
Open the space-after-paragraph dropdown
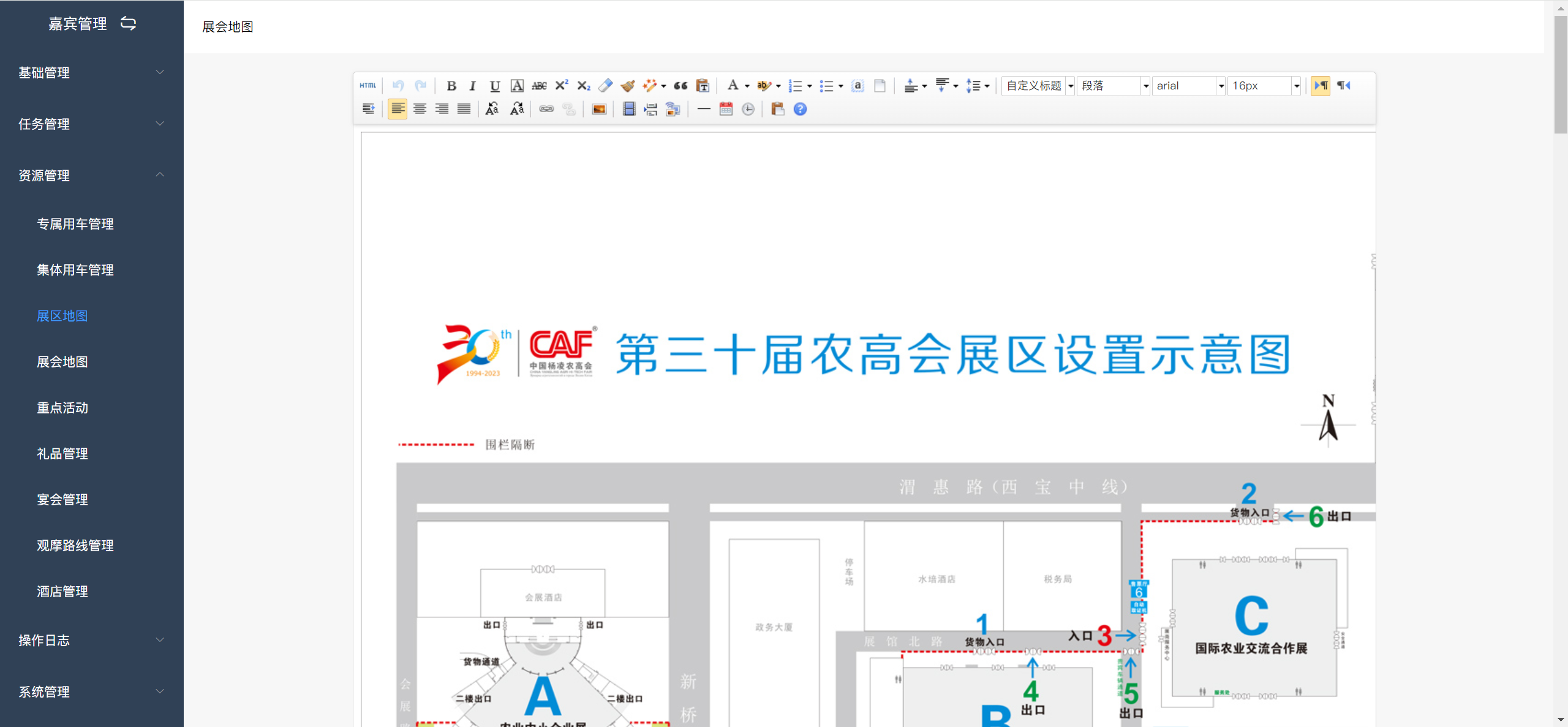click(956, 86)
